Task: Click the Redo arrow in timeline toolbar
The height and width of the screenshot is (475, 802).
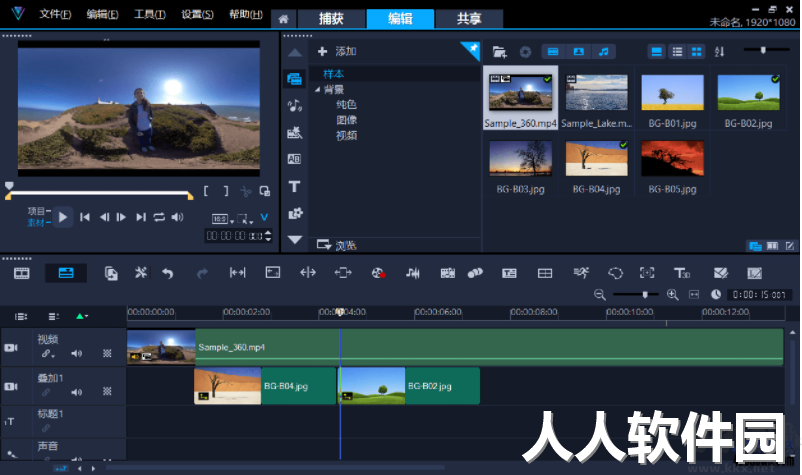Action: point(203,273)
